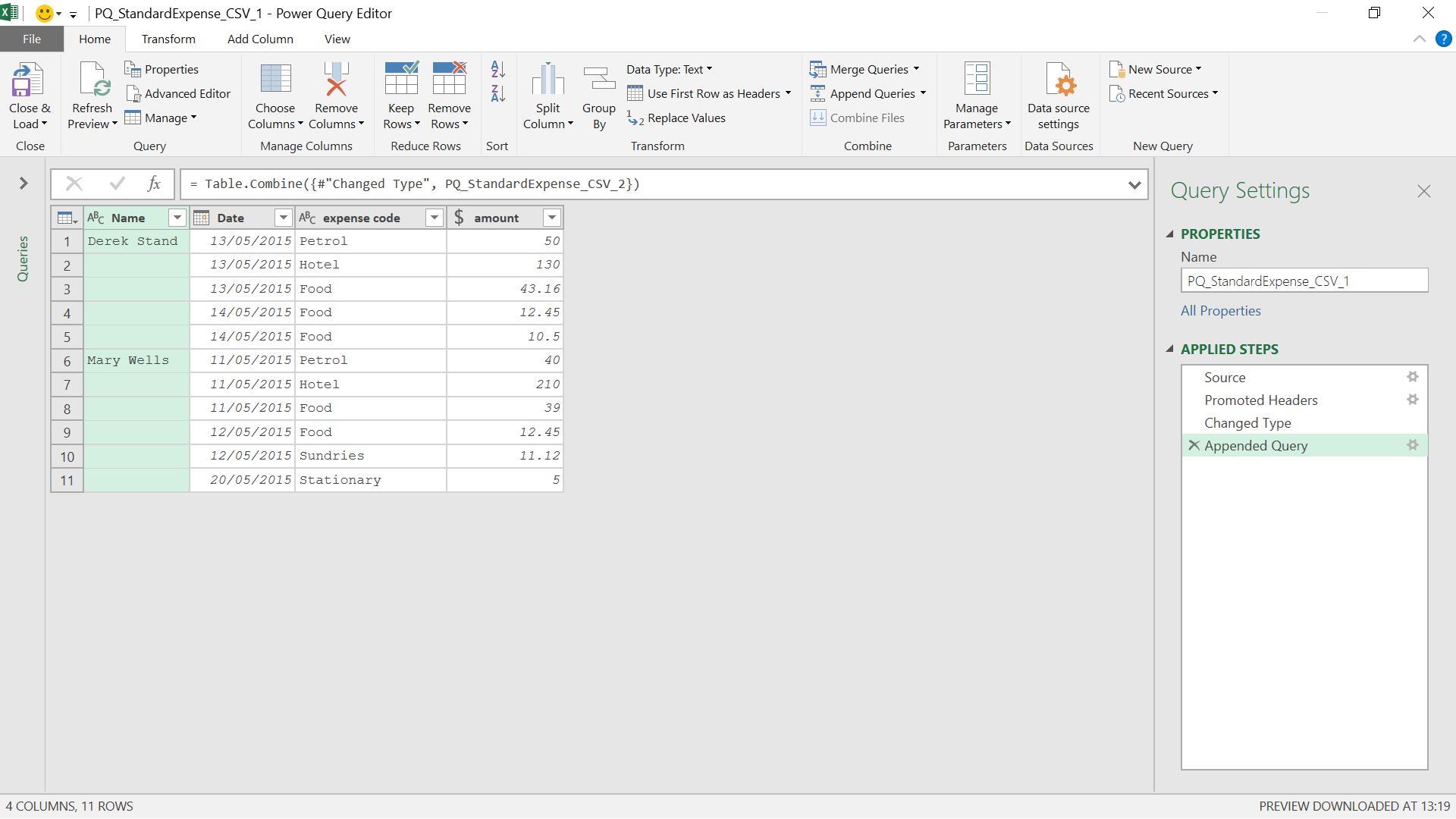Sort ascending with the A-Z icon
The image size is (1456, 819).
tap(498, 69)
